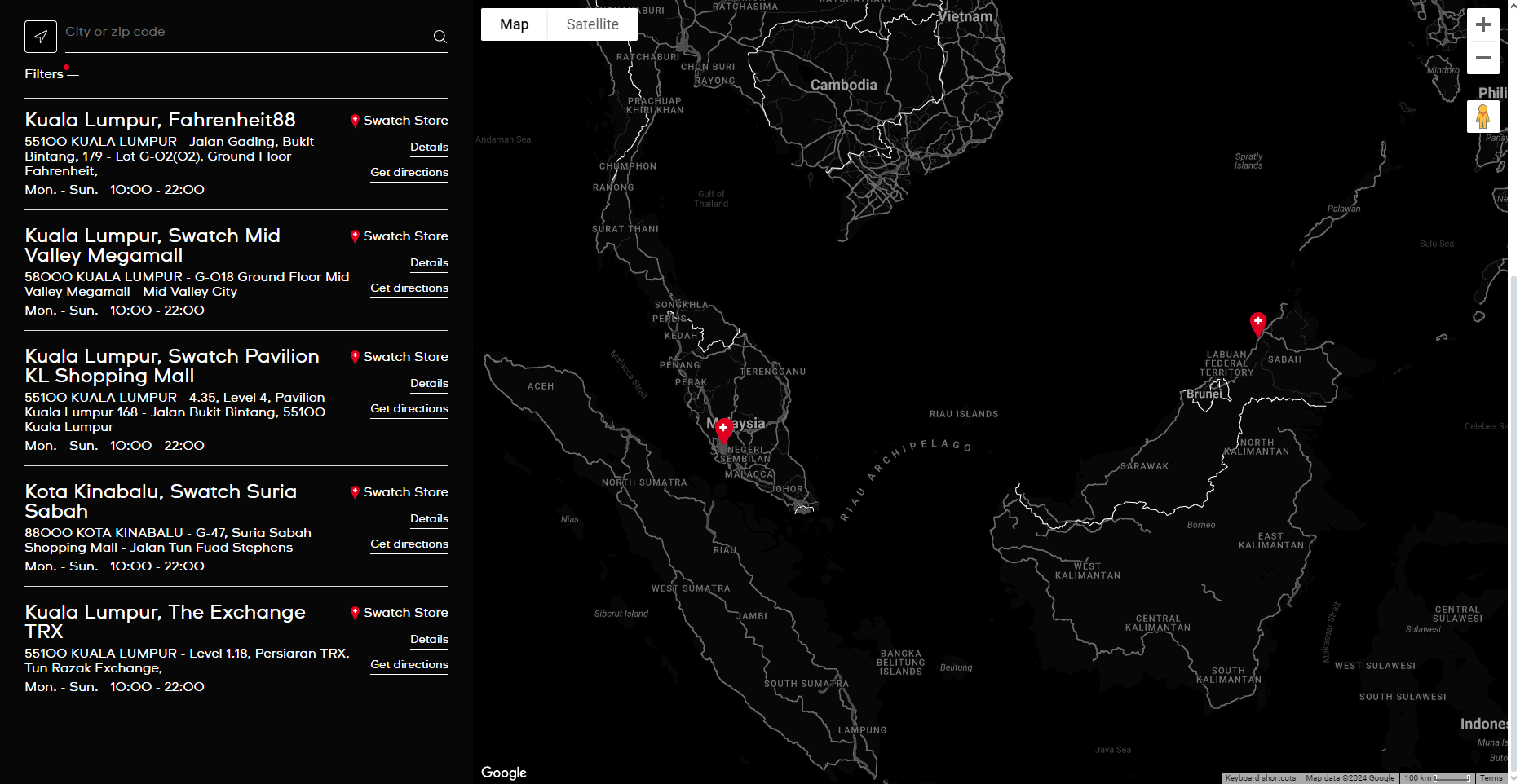Click Swatch Store pin icon in Suria Sabah row

point(355,492)
